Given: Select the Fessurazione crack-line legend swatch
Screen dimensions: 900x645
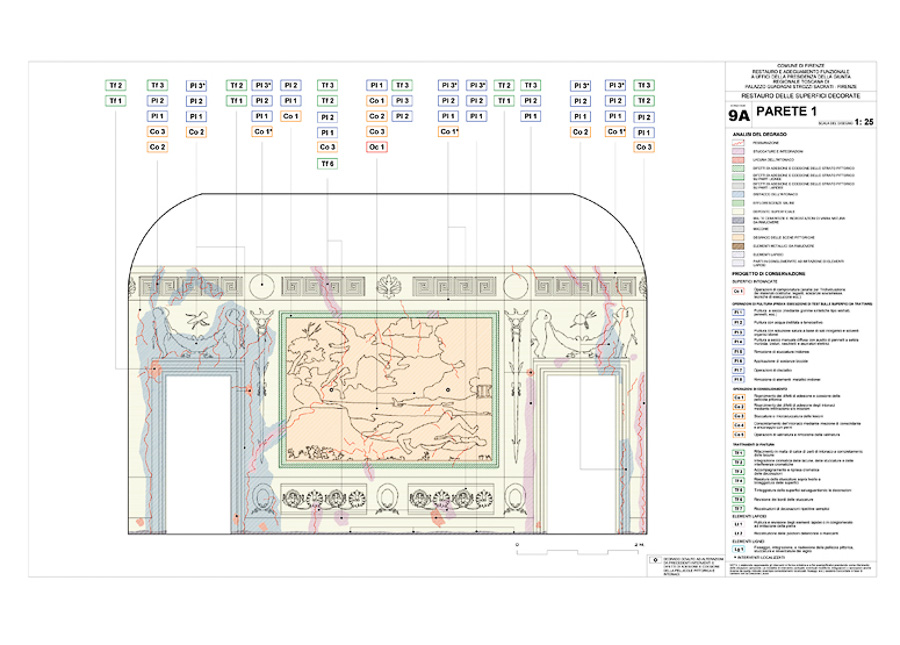Looking at the screenshot, I should coord(738,142).
